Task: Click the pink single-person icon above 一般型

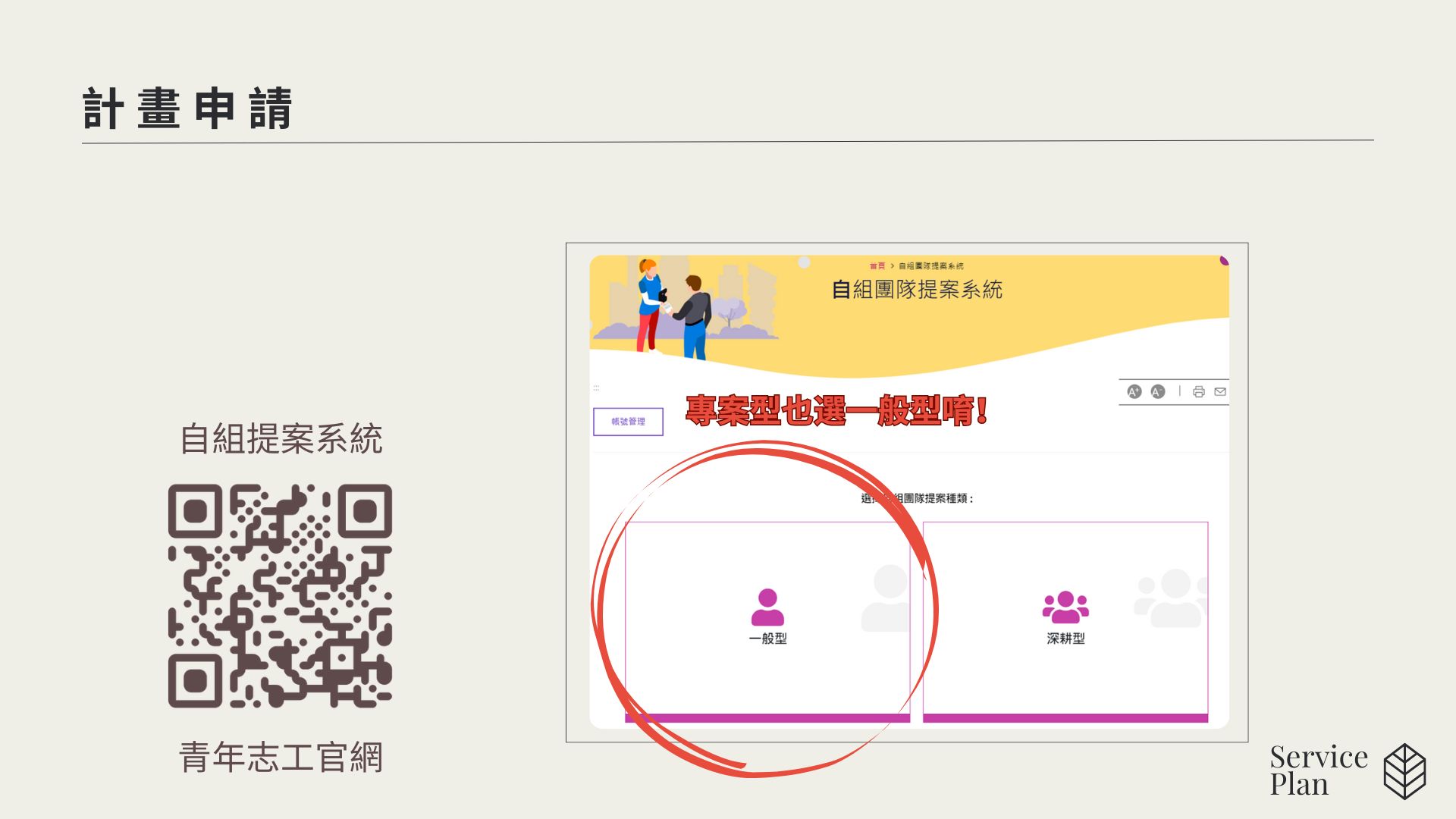Action: tap(767, 607)
